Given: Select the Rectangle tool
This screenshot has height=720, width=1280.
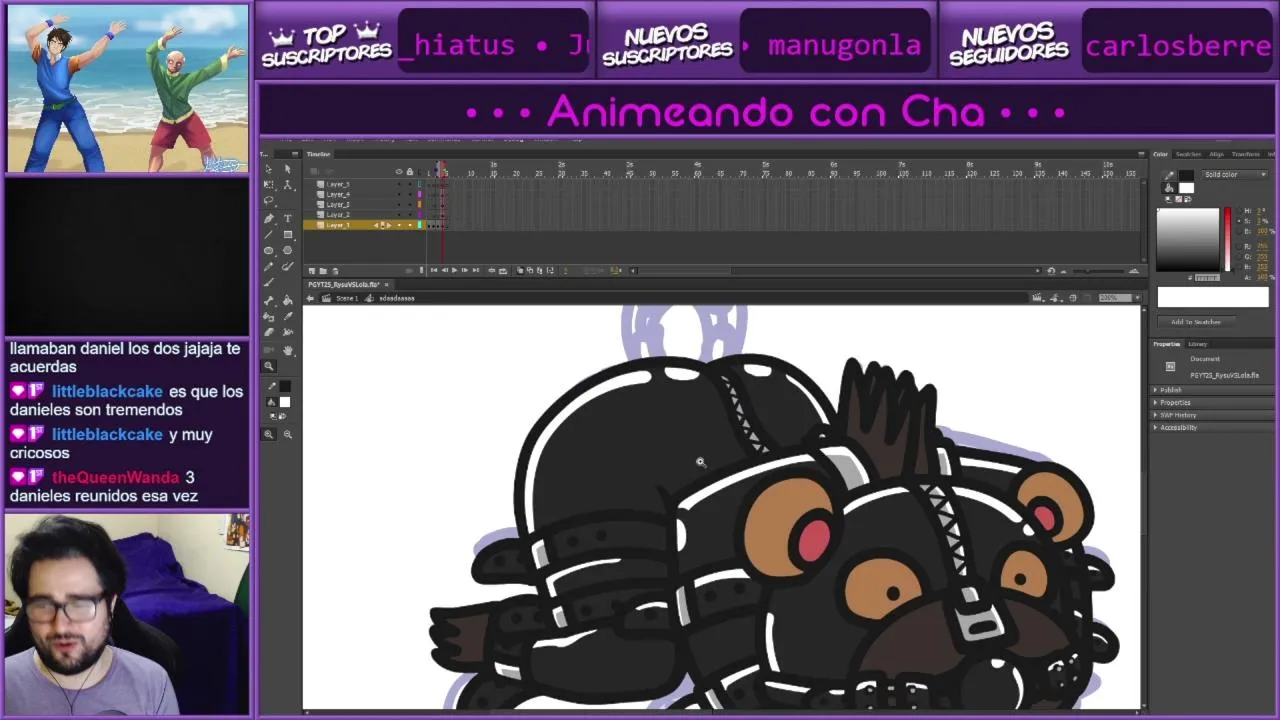Looking at the screenshot, I should tap(288, 234).
